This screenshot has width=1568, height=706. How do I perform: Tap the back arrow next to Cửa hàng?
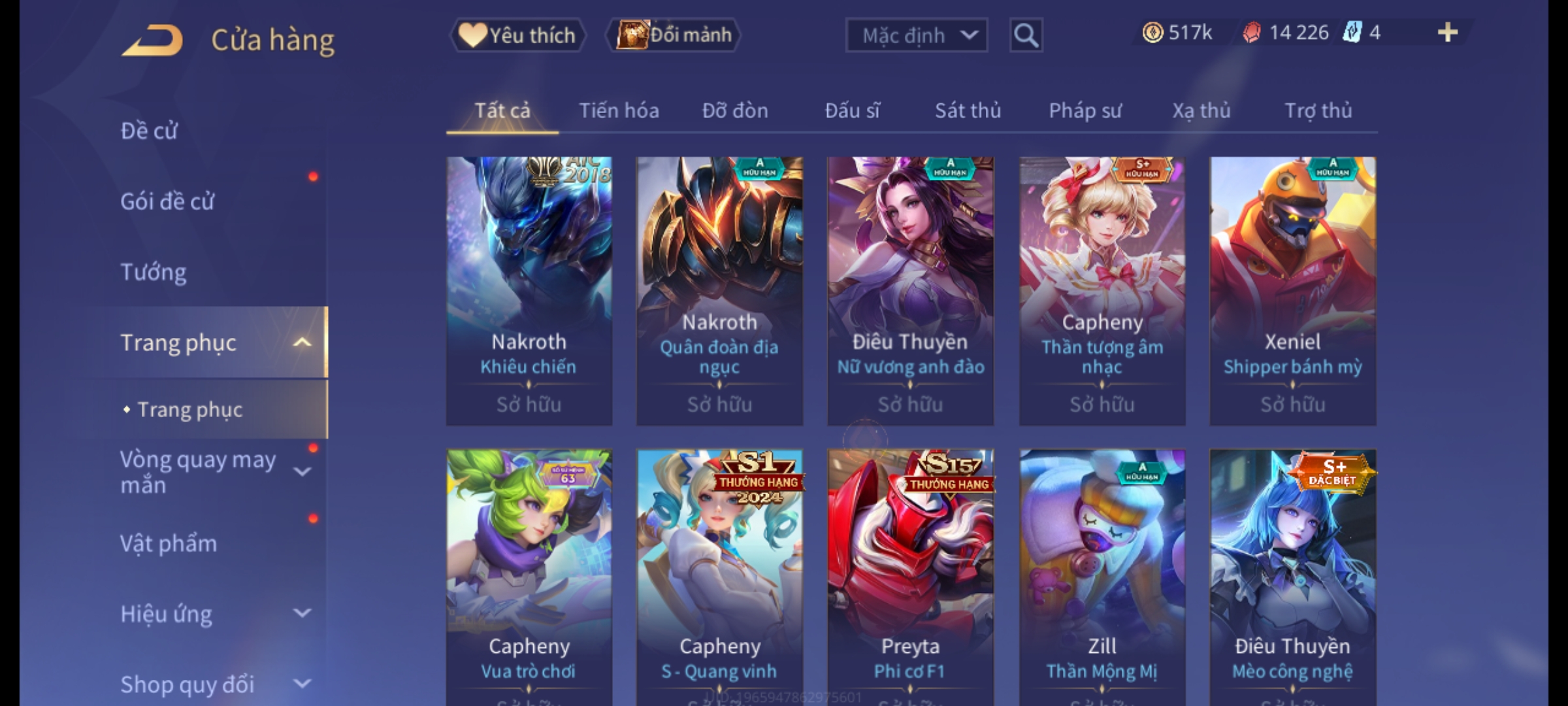[152, 40]
